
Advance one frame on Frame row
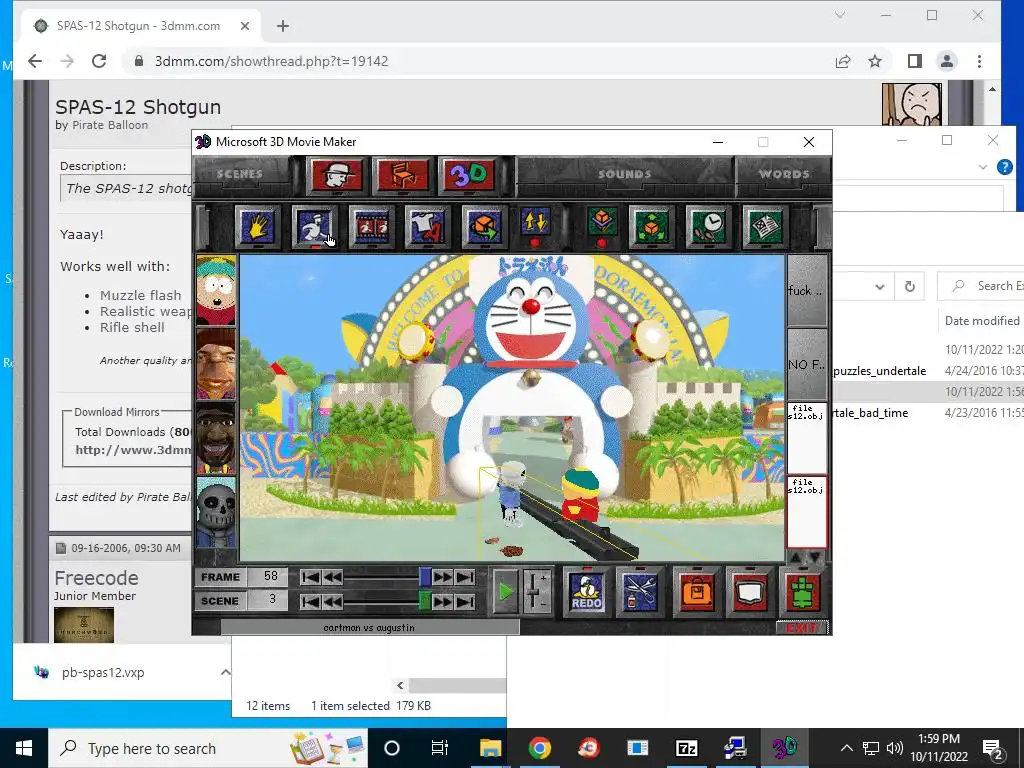(442, 577)
